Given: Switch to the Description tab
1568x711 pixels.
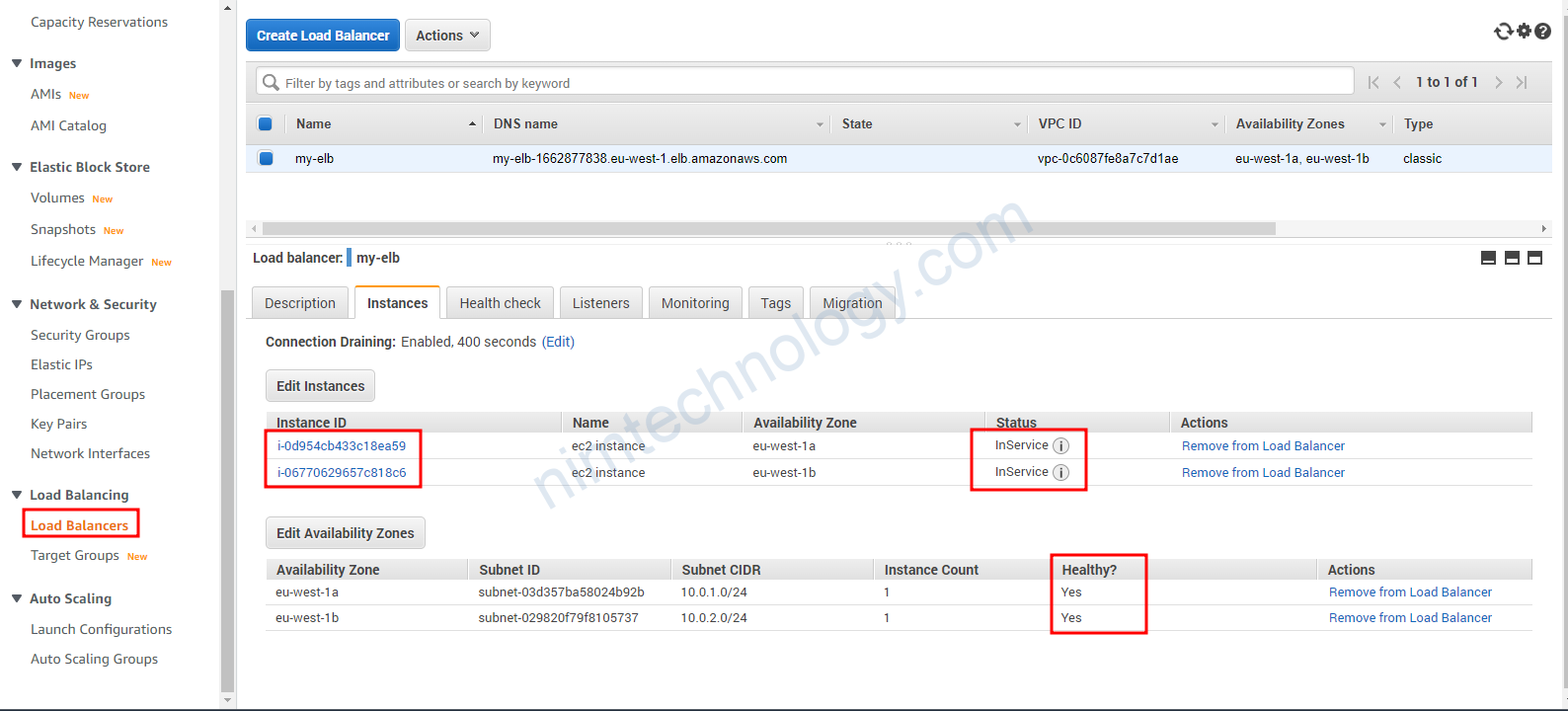Looking at the screenshot, I should (x=300, y=303).
